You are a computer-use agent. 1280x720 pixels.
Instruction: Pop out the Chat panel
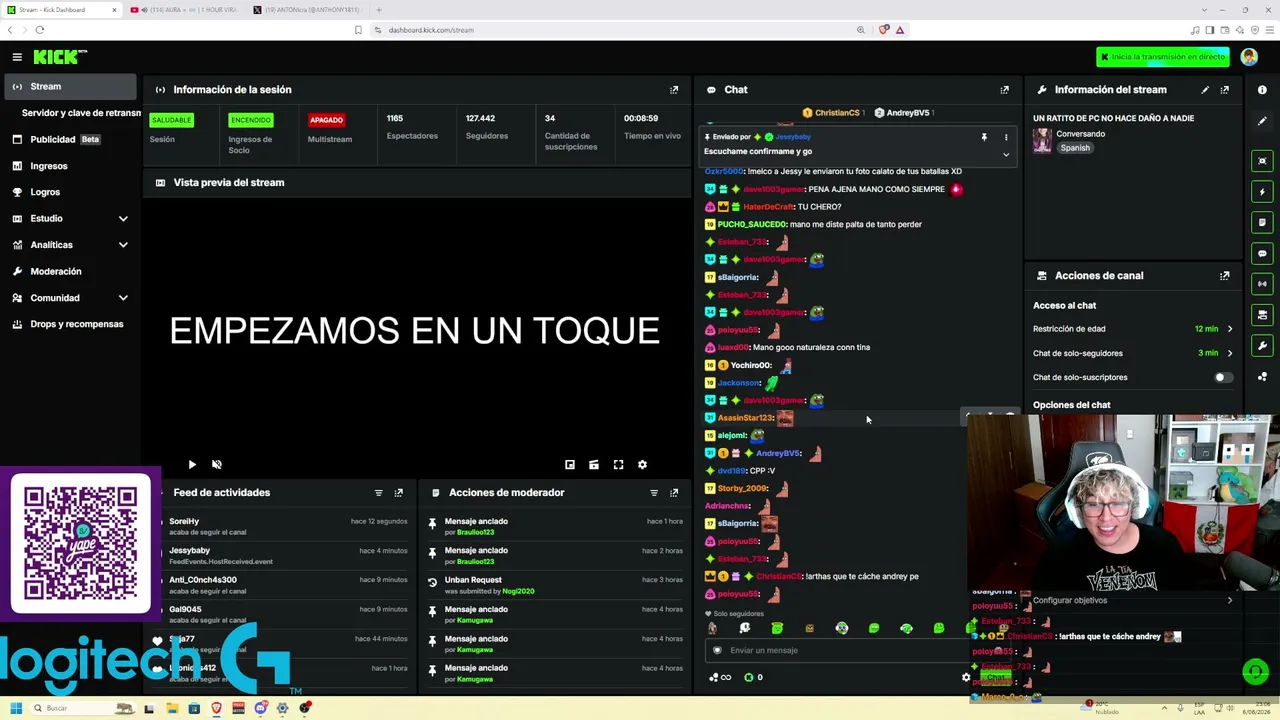(x=1004, y=90)
